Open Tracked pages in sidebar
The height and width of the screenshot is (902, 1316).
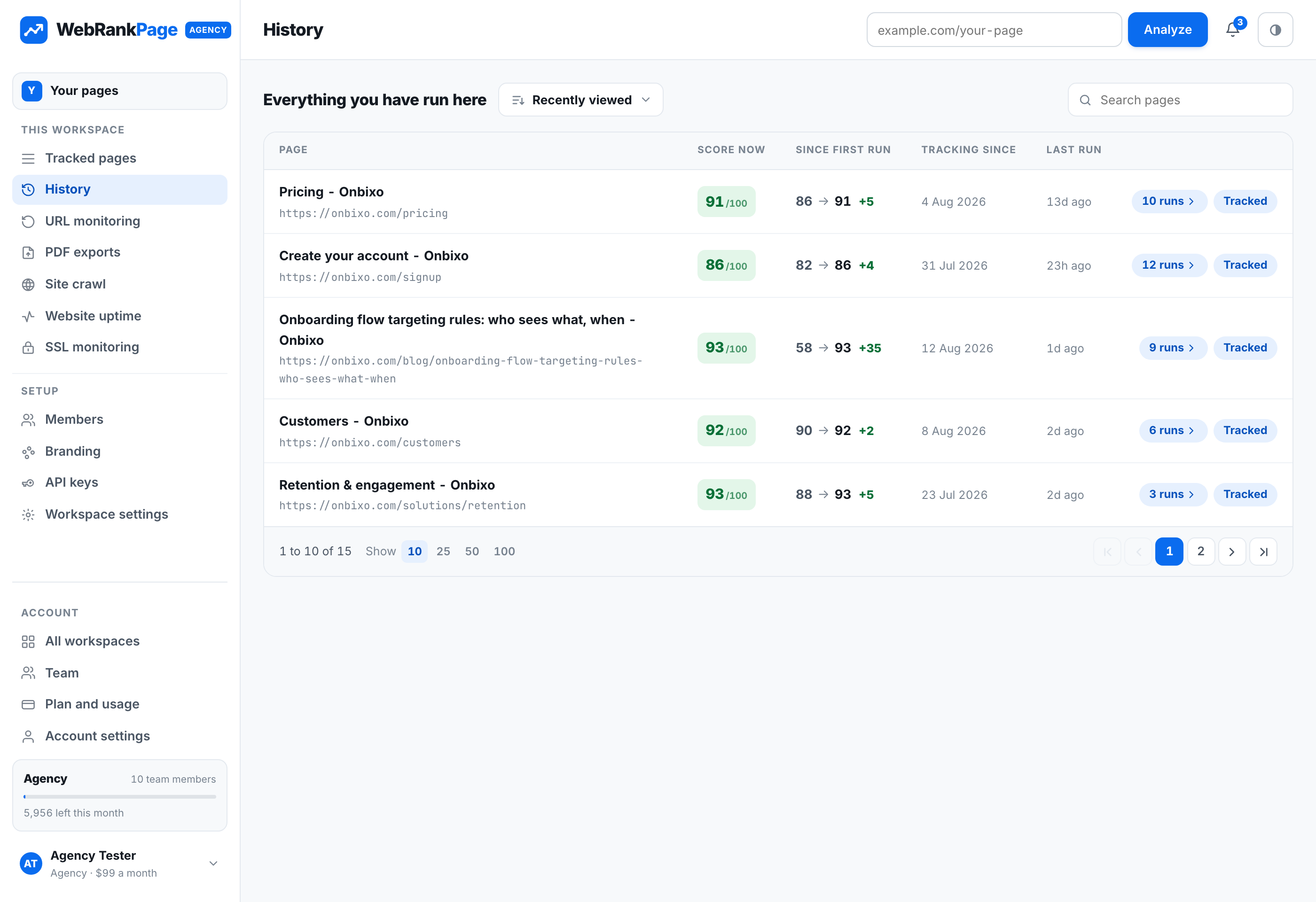click(119, 158)
